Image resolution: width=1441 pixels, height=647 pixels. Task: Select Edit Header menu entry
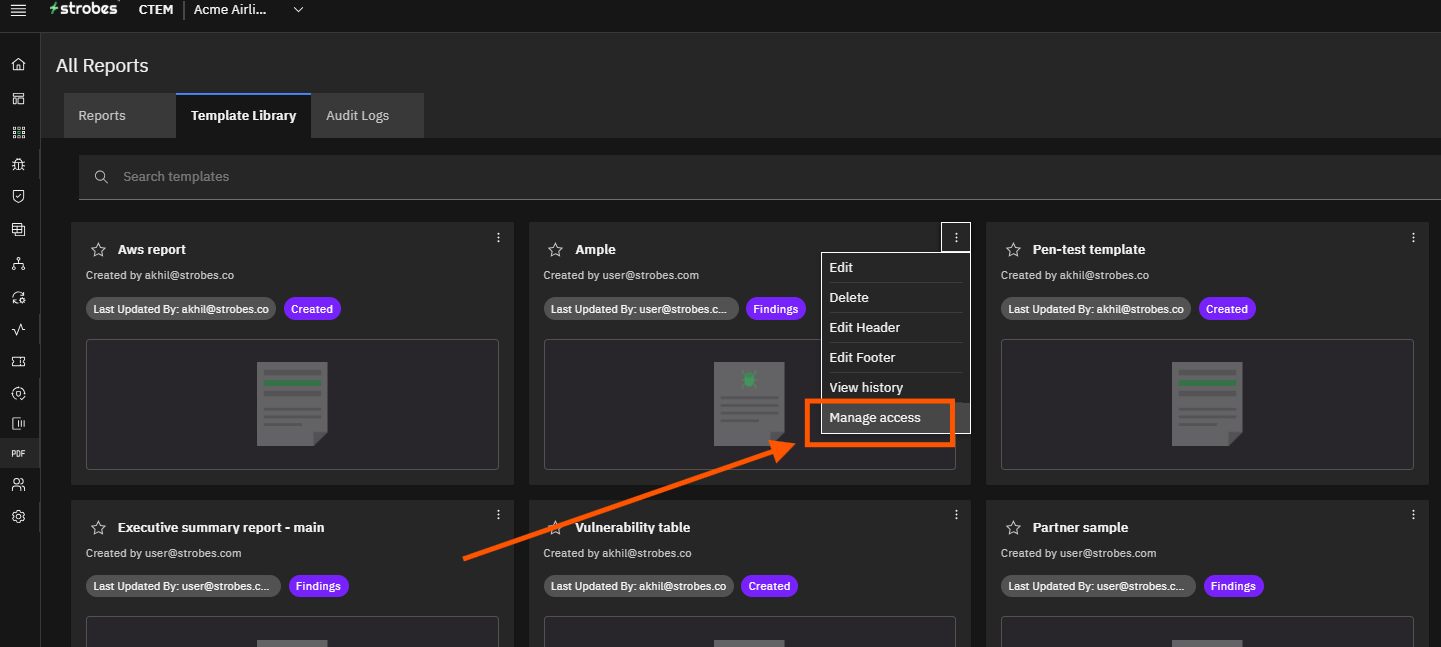895,328
